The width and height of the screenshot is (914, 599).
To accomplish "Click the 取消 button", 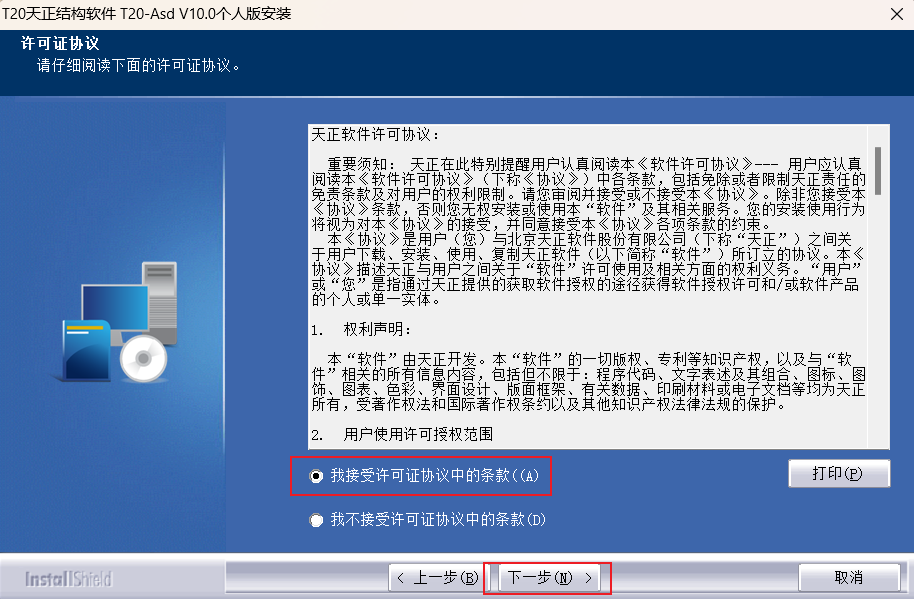I will [849, 577].
